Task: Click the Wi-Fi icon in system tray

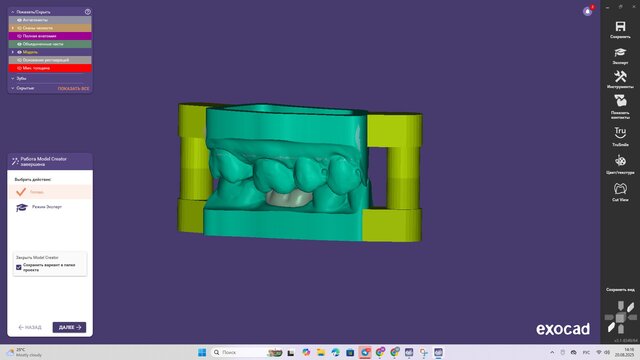Action: point(599,352)
